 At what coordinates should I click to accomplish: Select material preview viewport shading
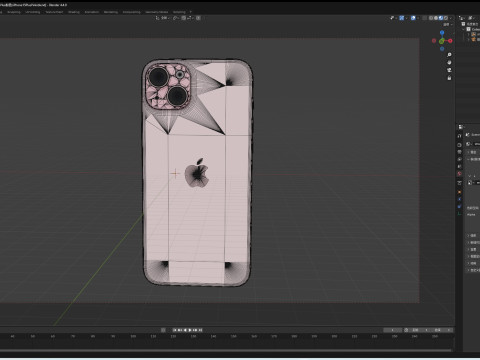click(x=441, y=18)
